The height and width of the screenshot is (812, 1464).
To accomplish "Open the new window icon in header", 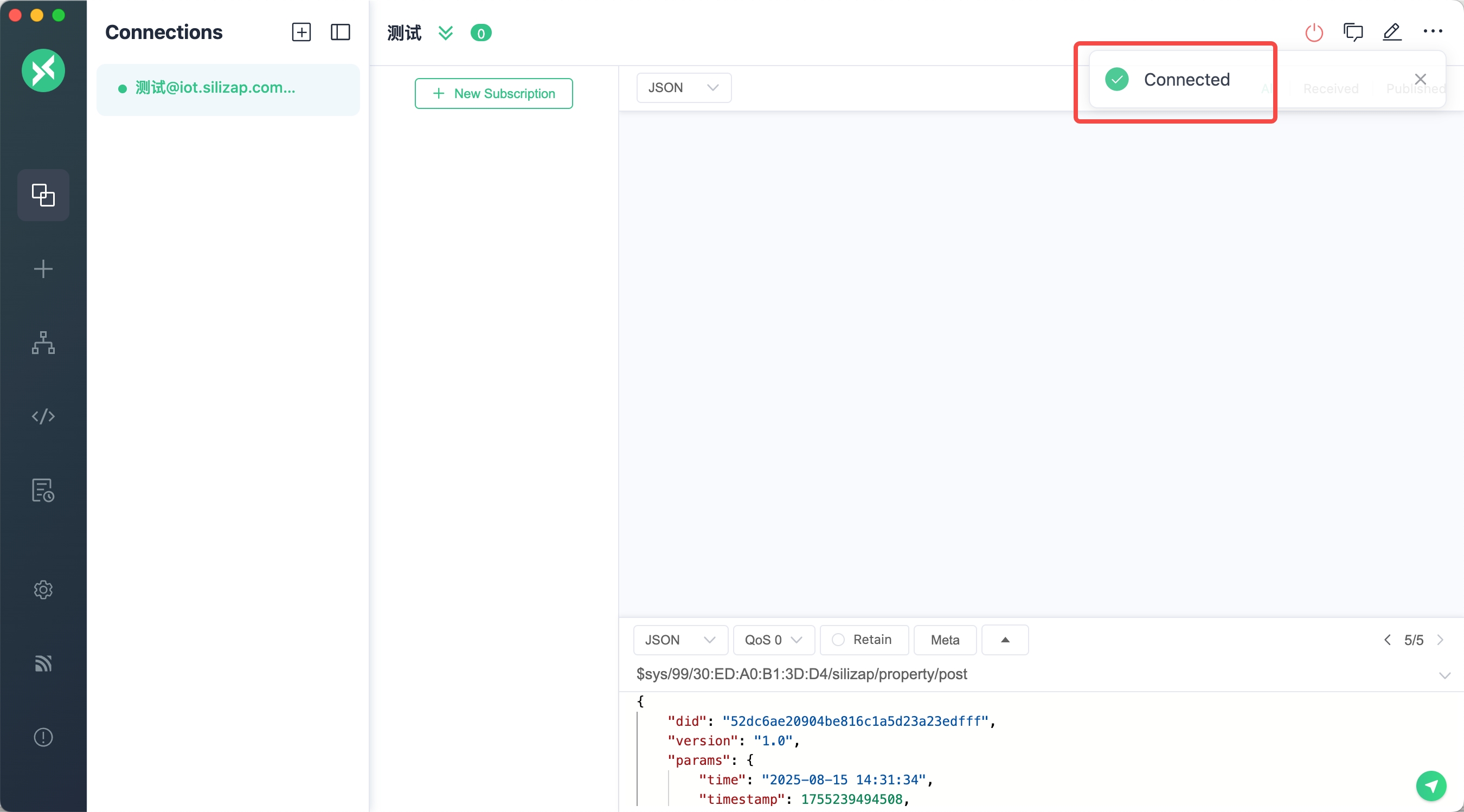I will tap(1353, 33).
